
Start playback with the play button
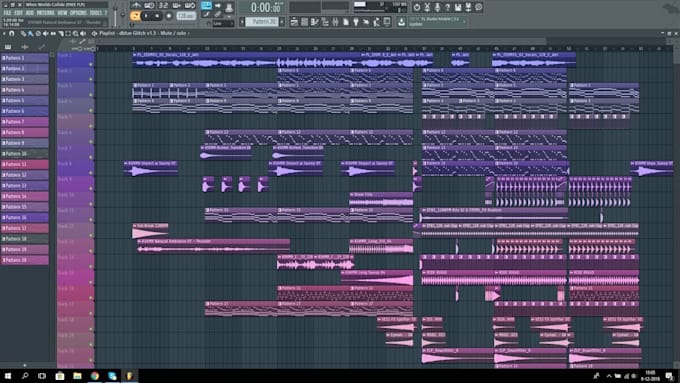pos(147,16)
